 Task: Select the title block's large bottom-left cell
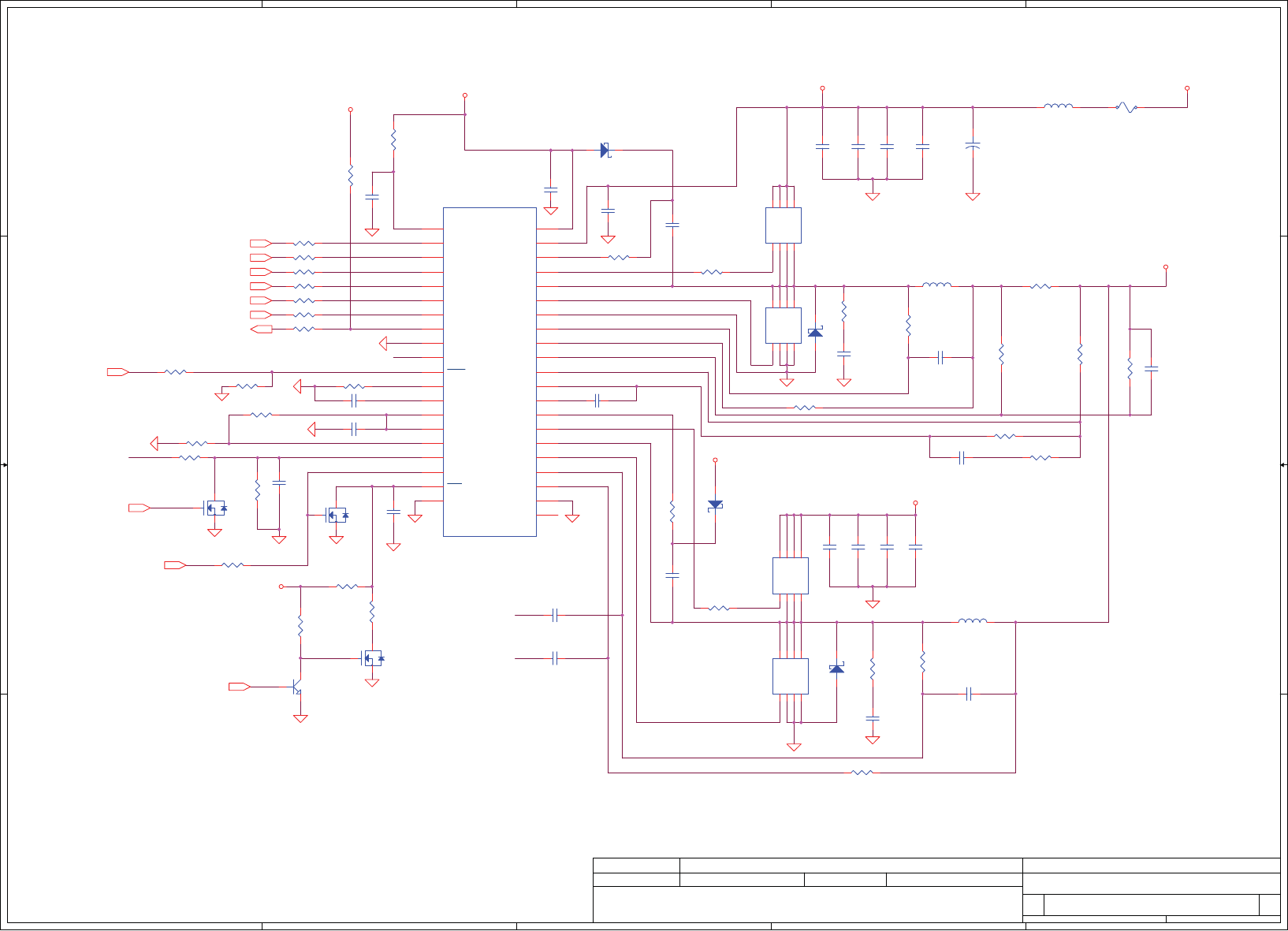[807, 905]
